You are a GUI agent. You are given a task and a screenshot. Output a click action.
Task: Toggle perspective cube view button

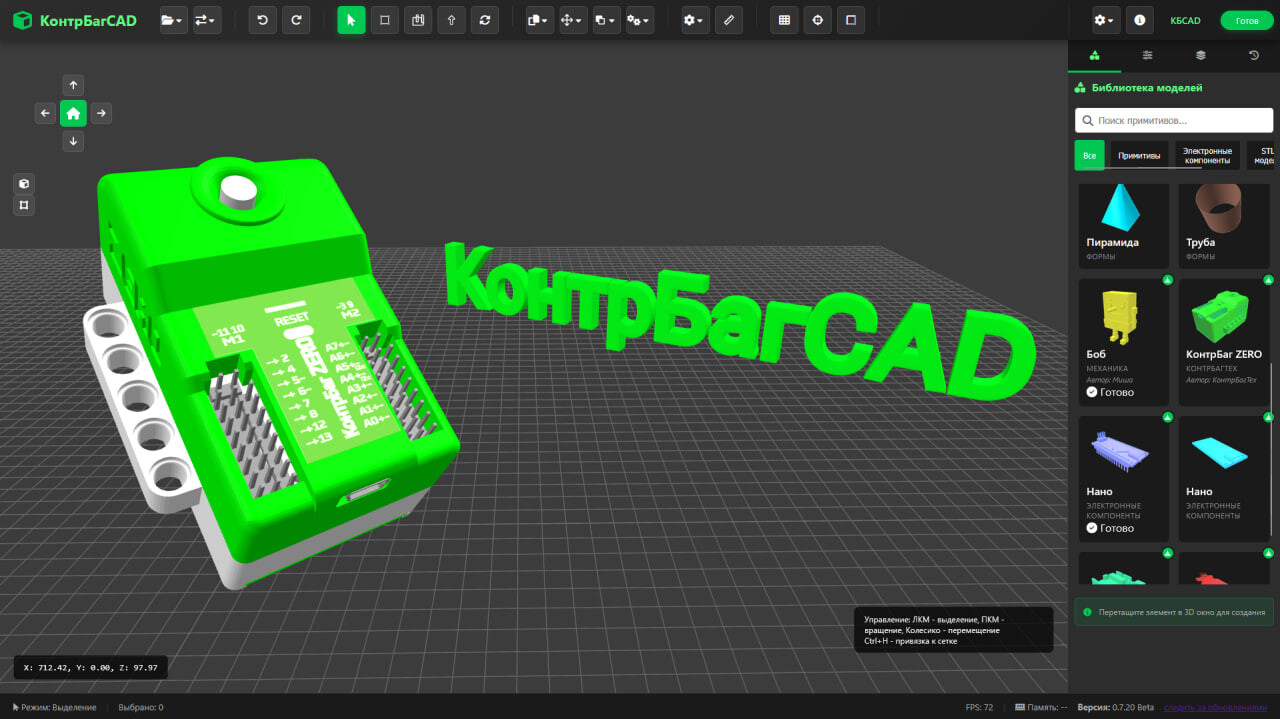25,183
